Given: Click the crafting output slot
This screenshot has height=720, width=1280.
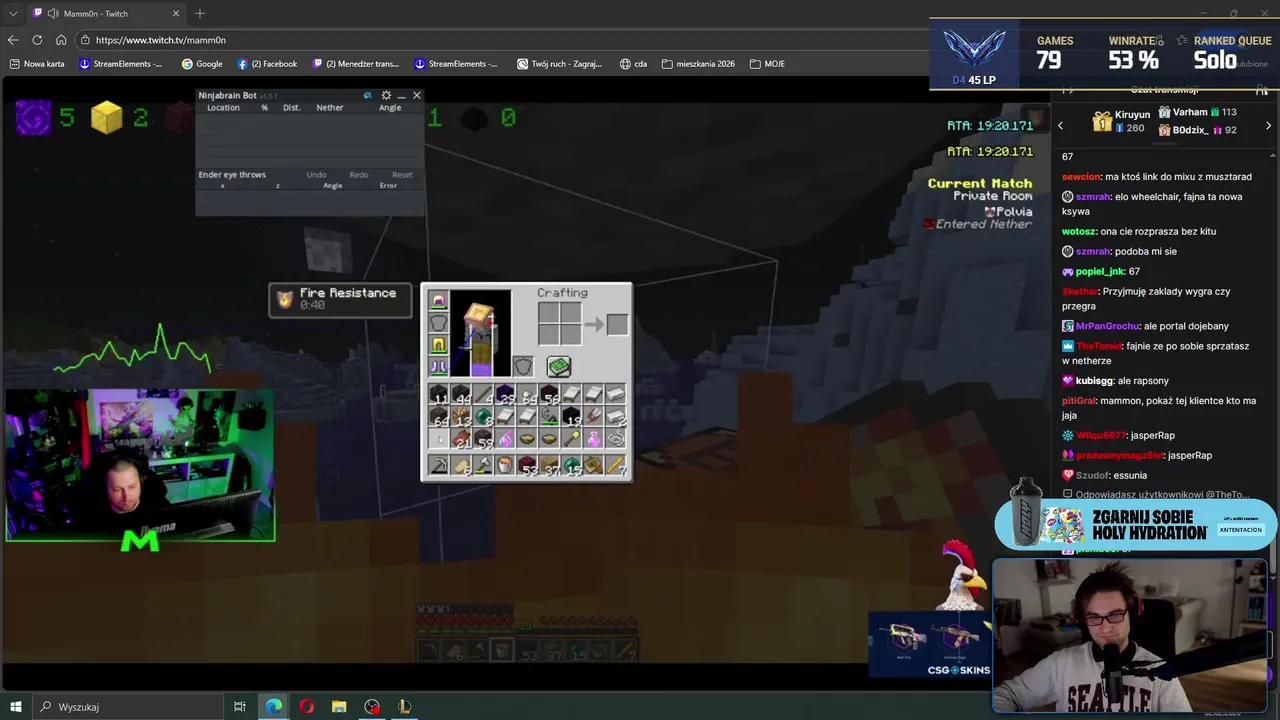Looking at the screenshot, I should pos(617,324).
